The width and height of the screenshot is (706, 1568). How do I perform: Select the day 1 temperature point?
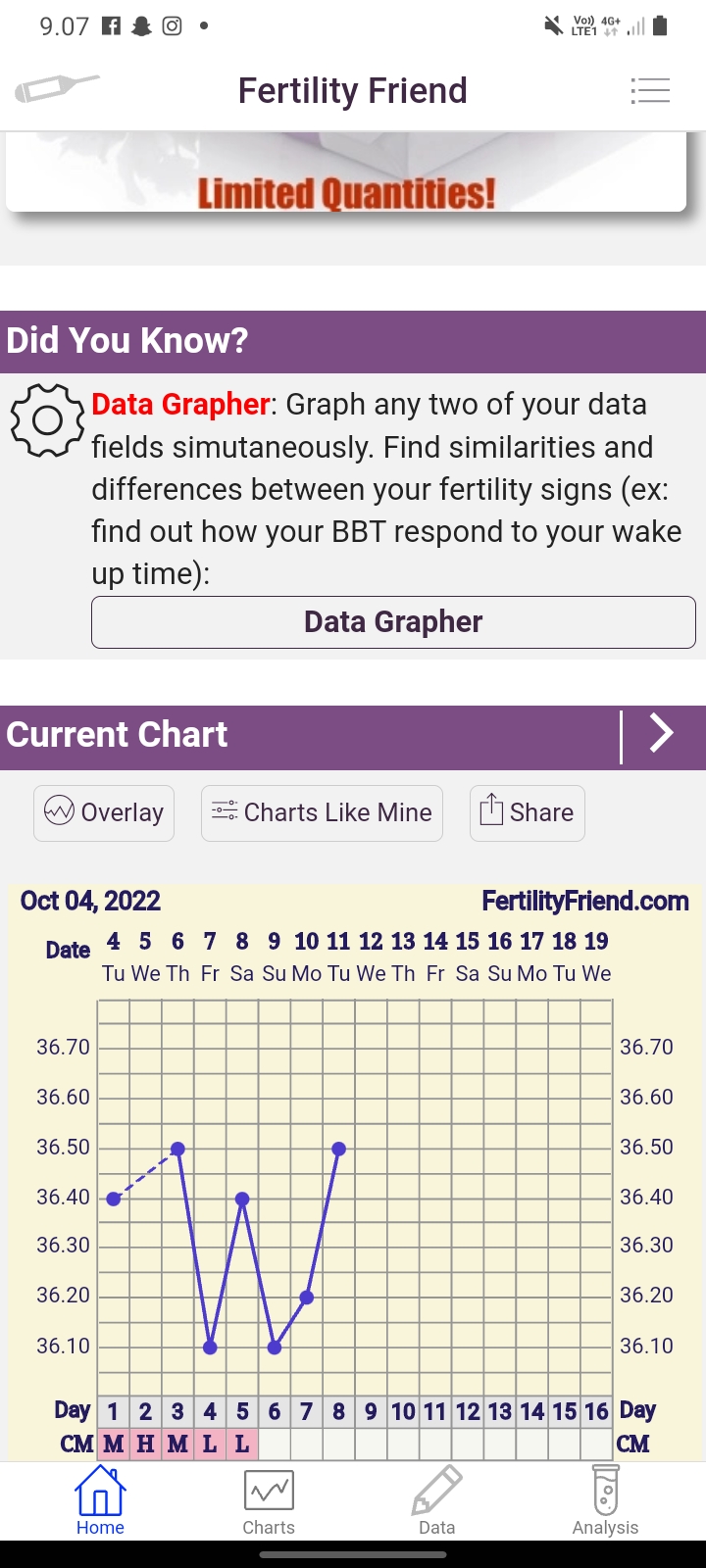(114, 1199)
